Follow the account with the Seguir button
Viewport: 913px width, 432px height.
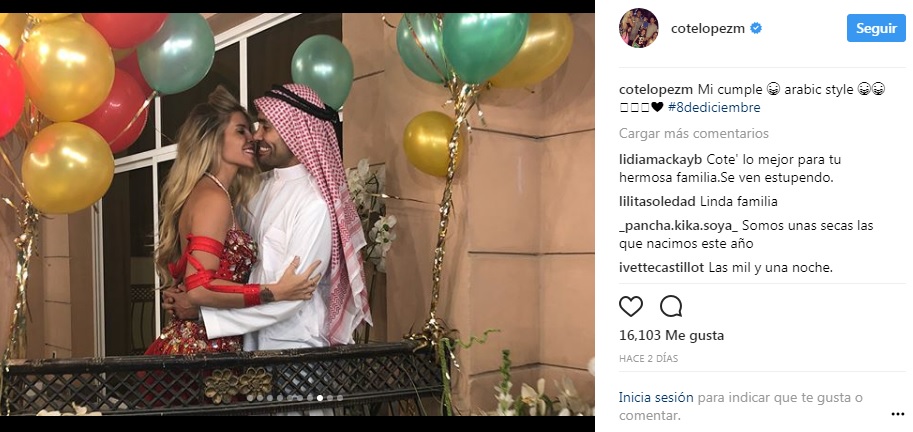pos(876,29)
